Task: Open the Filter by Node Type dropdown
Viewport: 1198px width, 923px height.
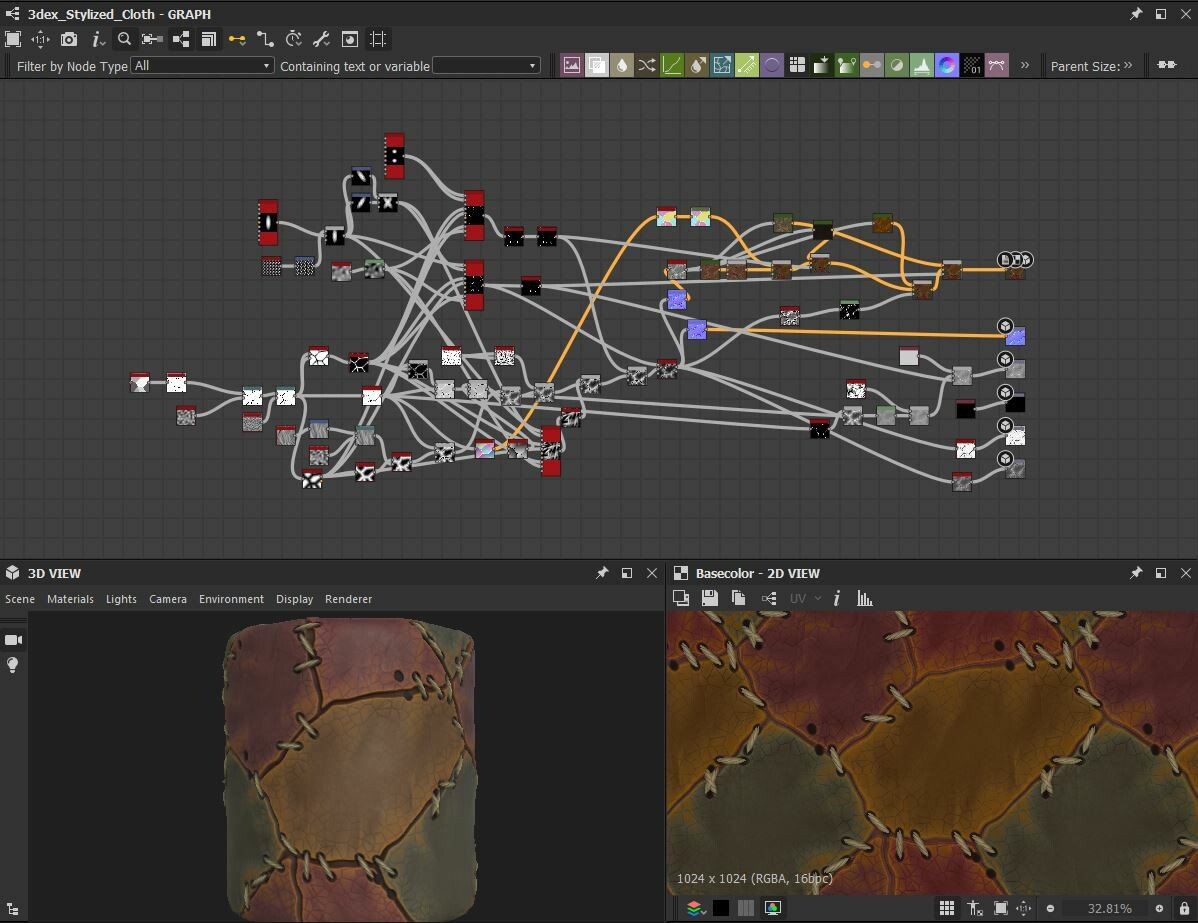Action: pyautogui.click(x=202, y=66)
